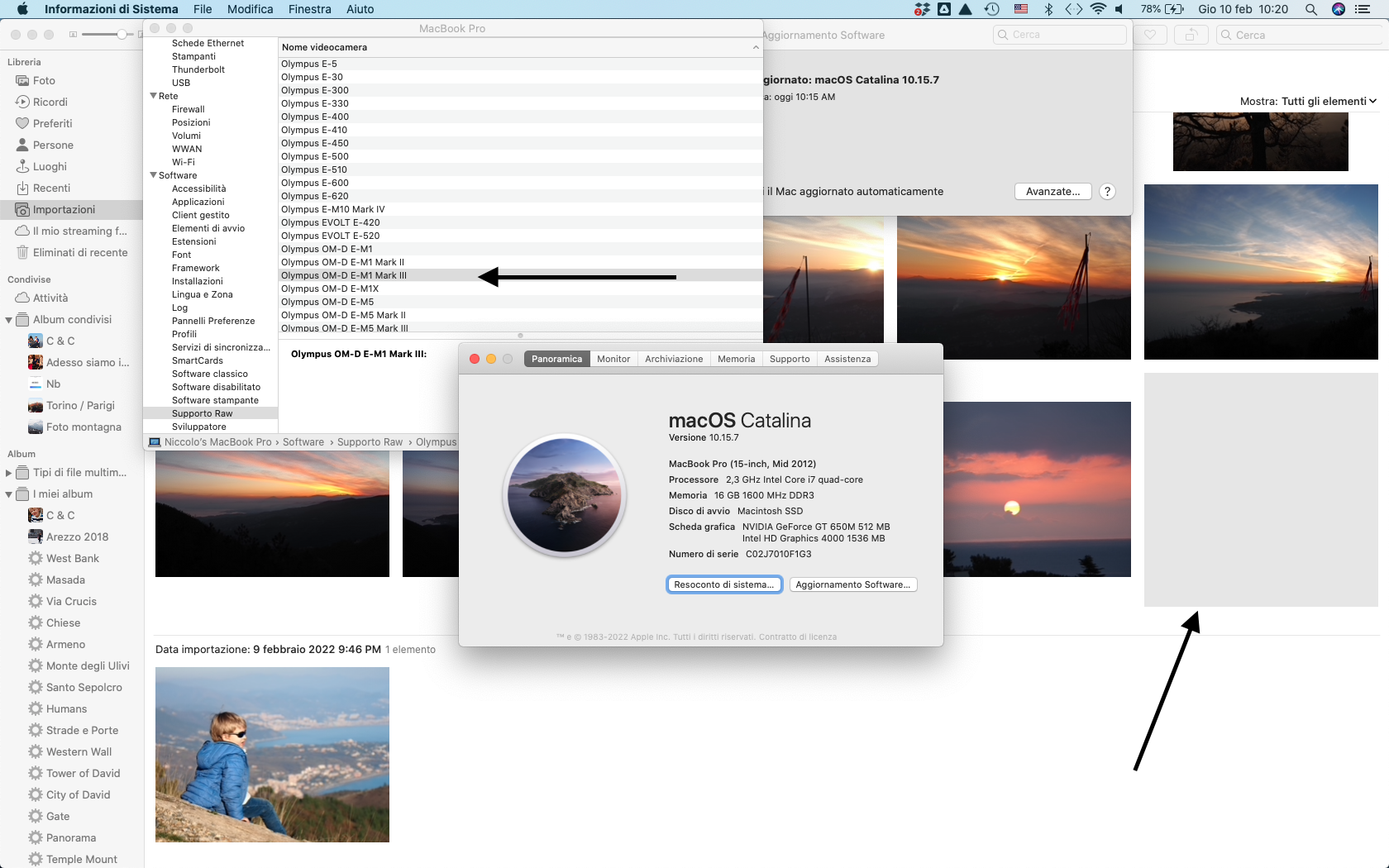
Task: Switch to the Supporto tab
Action: 790,359
